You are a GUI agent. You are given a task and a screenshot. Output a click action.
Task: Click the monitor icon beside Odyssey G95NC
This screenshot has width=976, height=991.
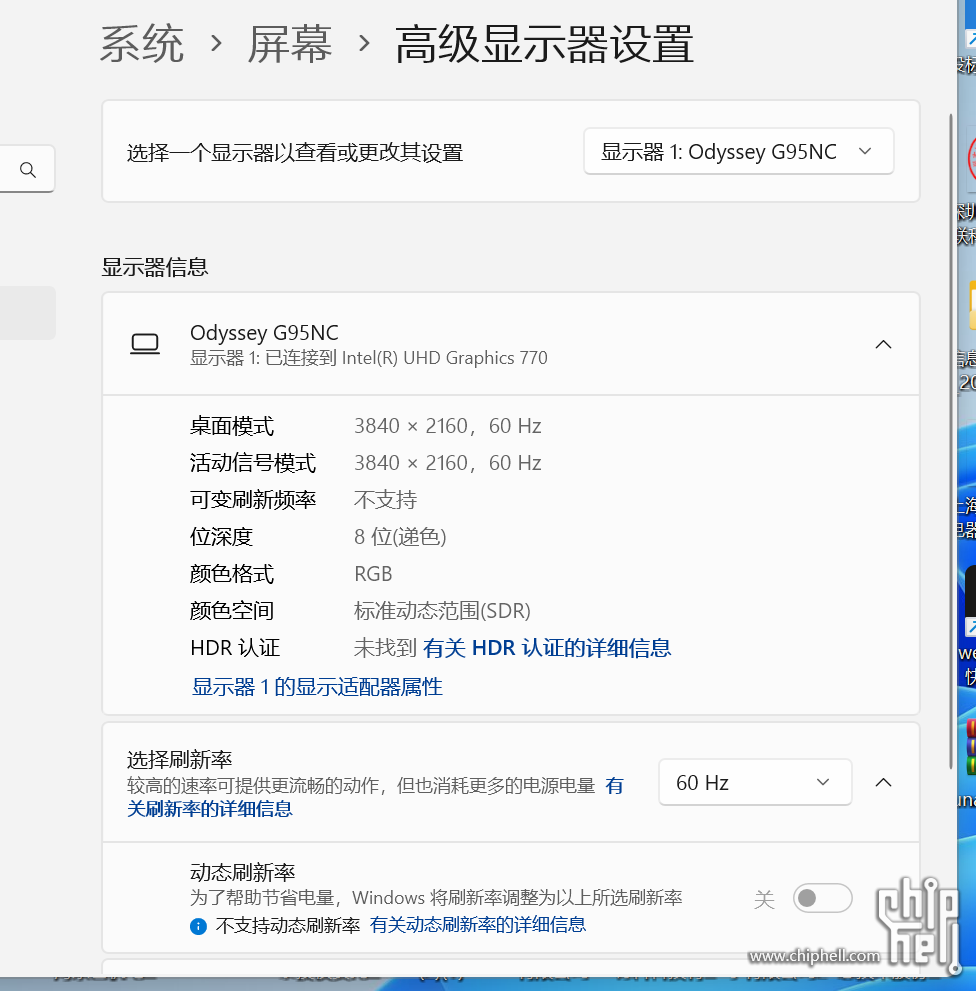point(145,344)
